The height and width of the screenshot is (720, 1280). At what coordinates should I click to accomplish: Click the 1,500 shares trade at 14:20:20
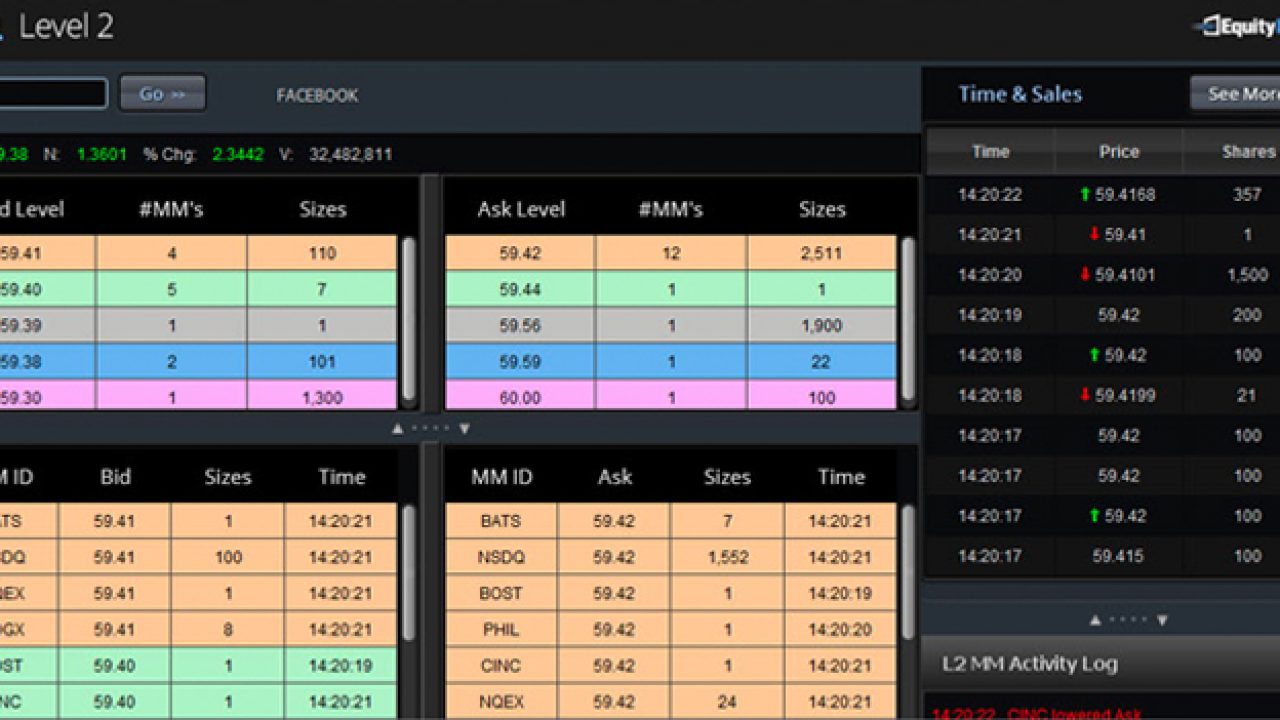(1103, 274)
